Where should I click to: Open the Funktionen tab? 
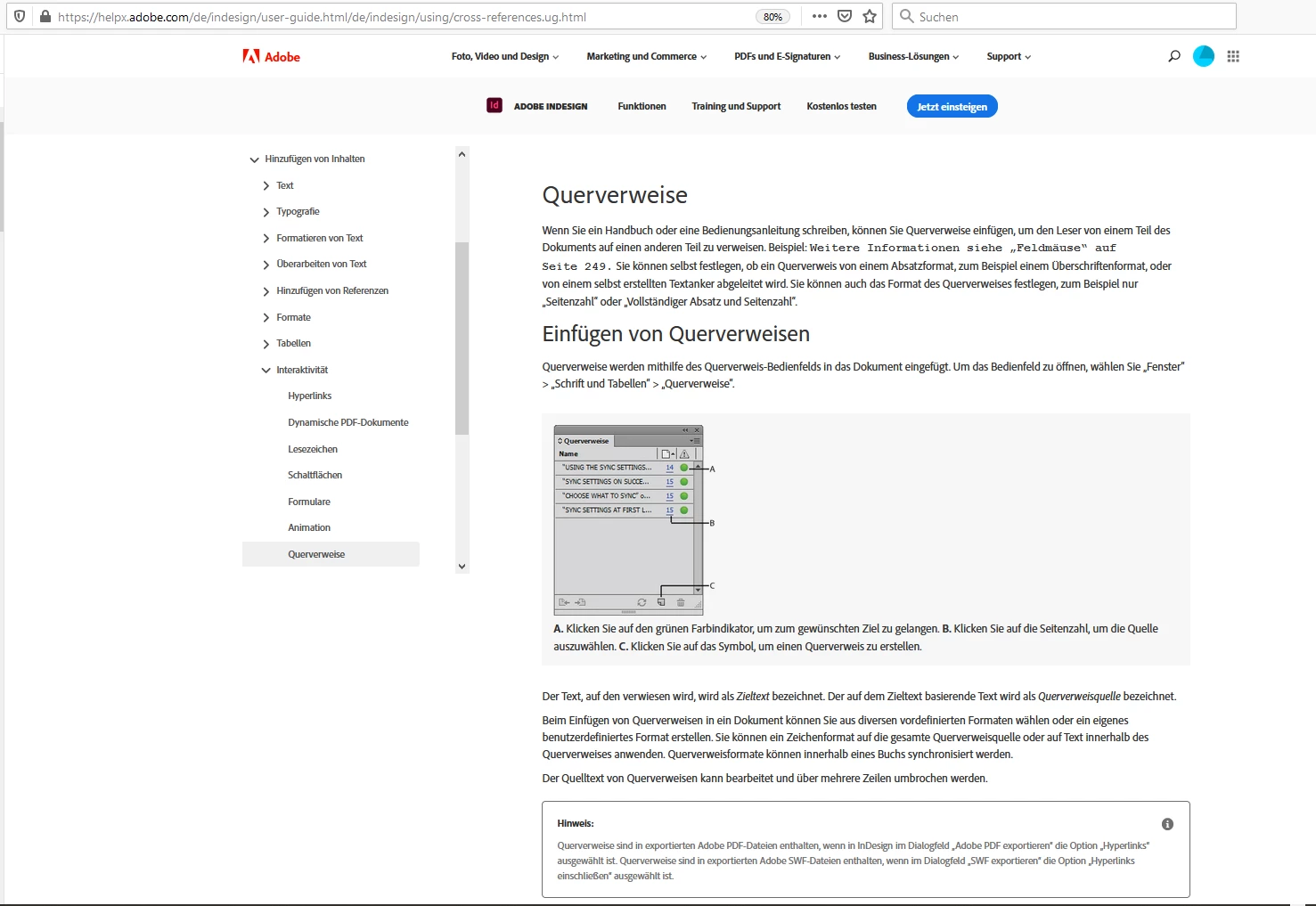pyautogui.click(x=642, y=106)
